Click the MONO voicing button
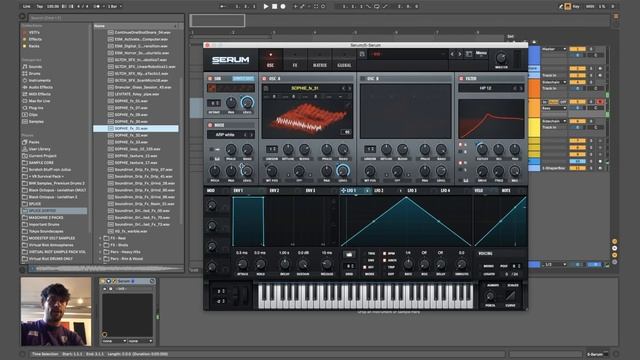 [488, 266]
